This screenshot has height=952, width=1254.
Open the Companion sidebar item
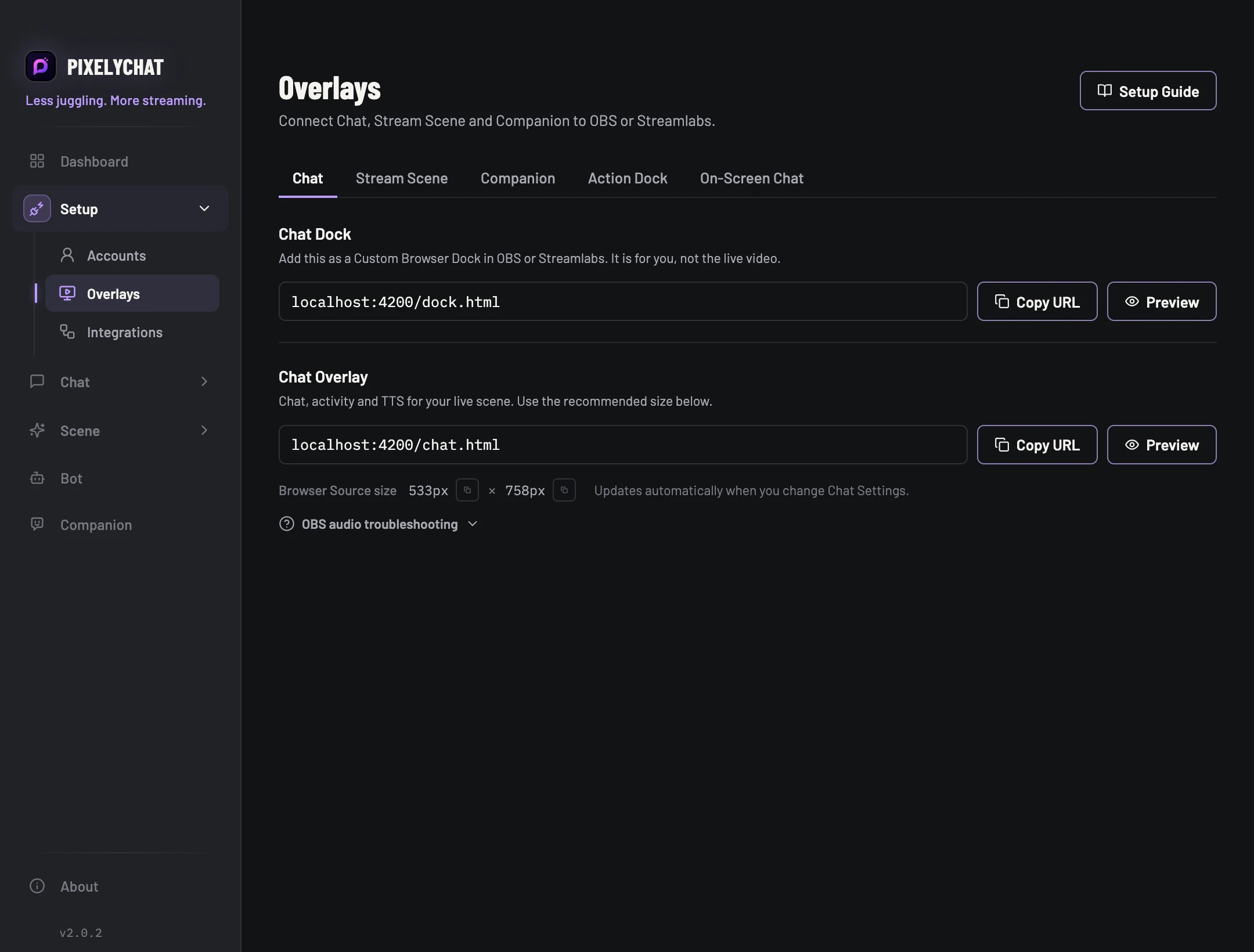(x=120, y=525)
